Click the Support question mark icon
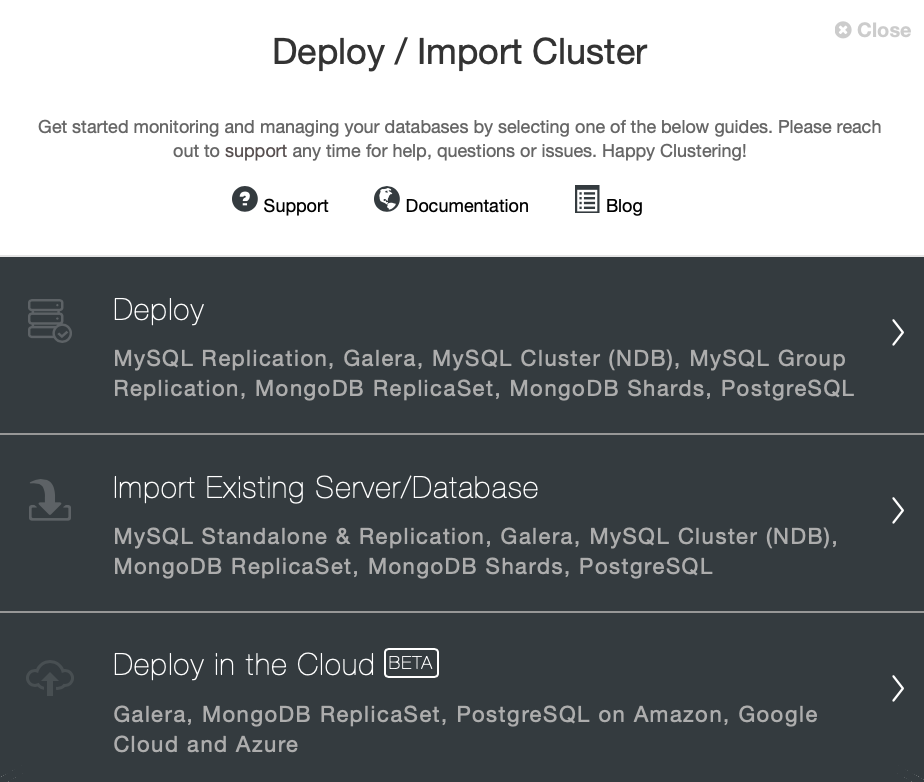 (x=245, y=199)
